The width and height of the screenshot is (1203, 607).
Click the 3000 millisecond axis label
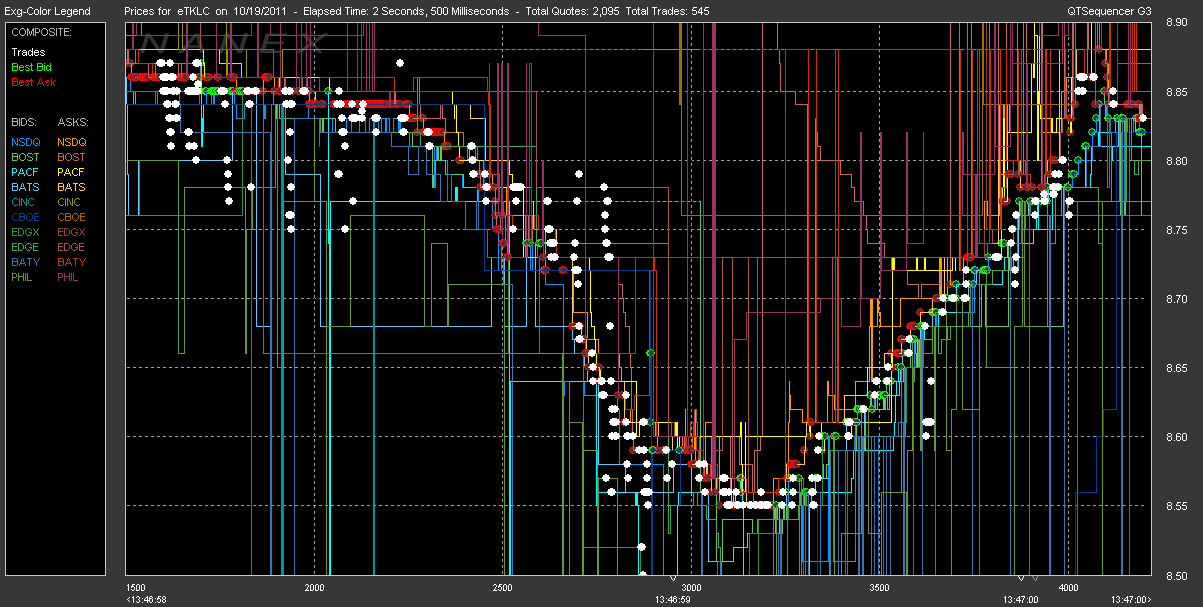click(691, 587)
